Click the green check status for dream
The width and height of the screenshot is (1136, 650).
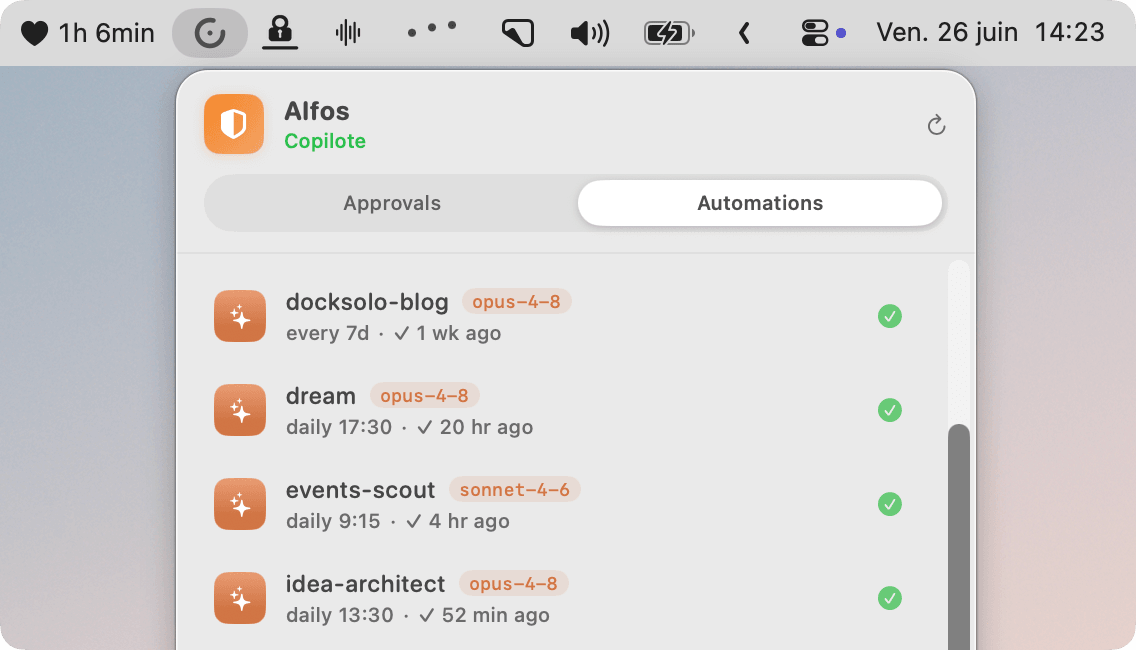(x=890, y=410)
